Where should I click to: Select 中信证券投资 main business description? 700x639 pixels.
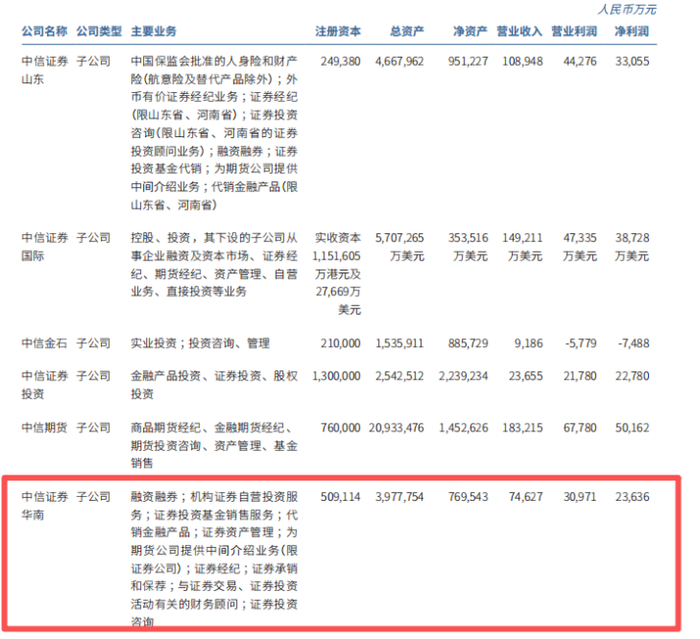pos(214,385)
